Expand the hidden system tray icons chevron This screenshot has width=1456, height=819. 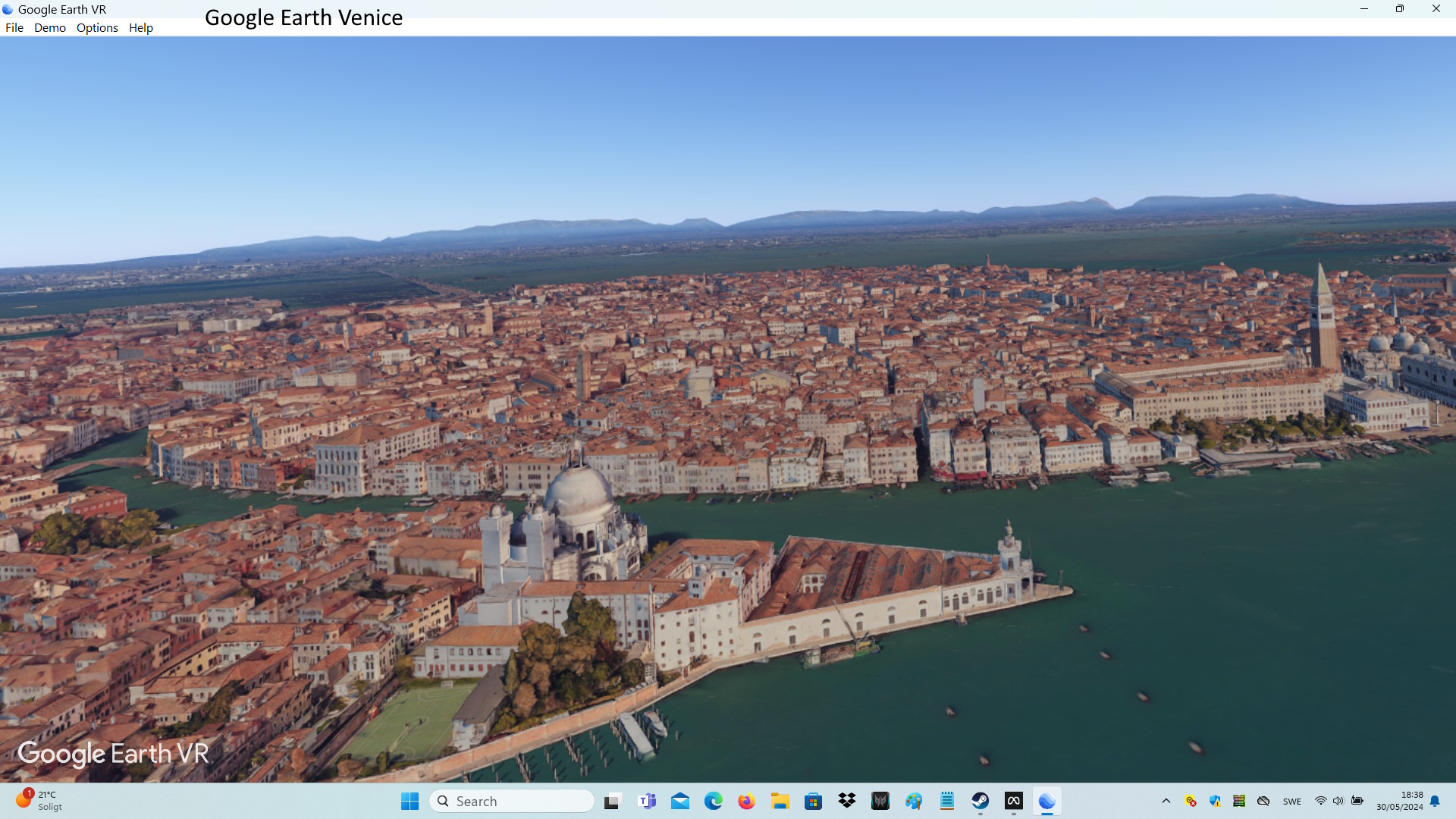click(1166, 801)
